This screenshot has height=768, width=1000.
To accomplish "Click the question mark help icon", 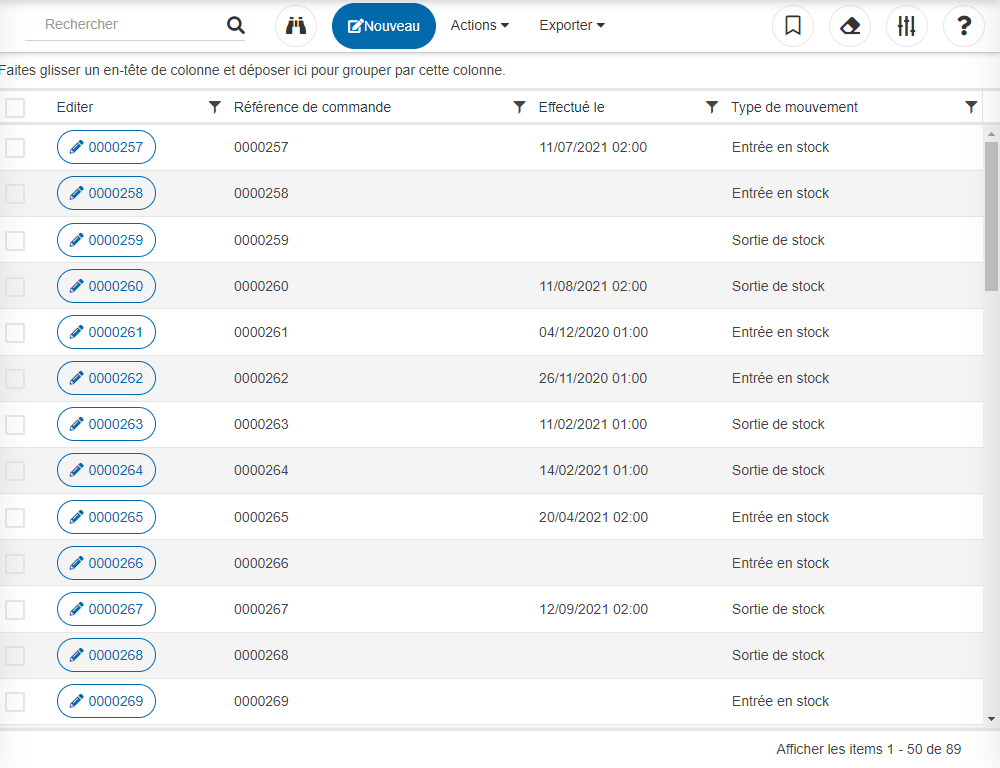I will 964,26.
